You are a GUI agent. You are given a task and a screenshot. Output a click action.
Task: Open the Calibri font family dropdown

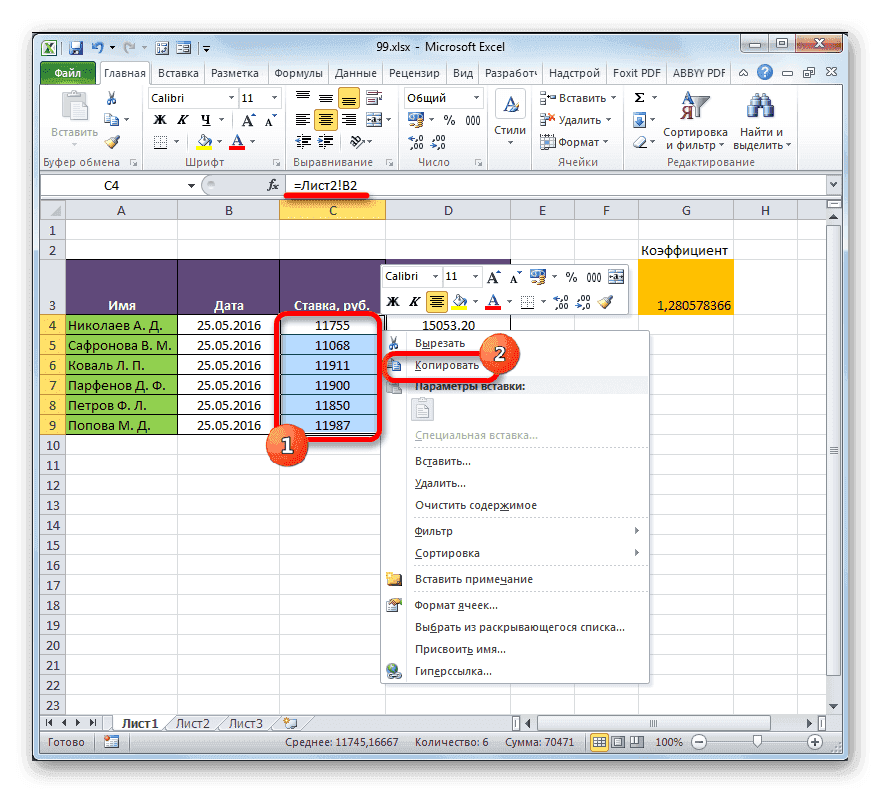point(230,97)
